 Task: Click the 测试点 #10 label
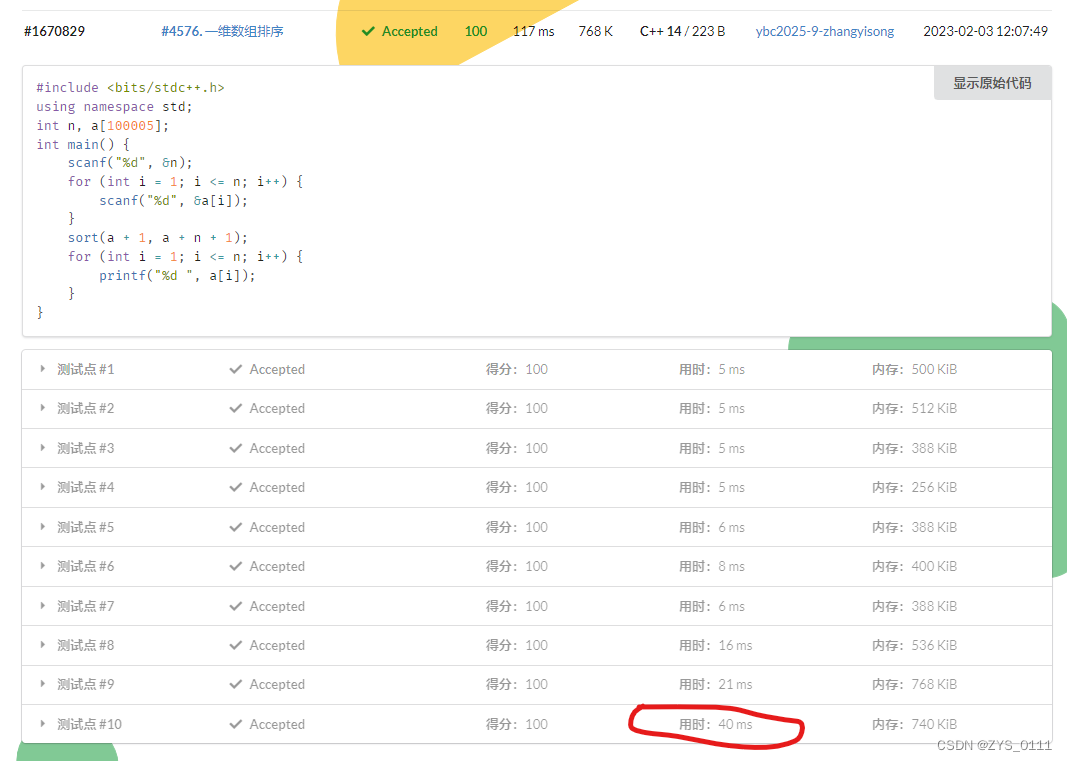89,724
